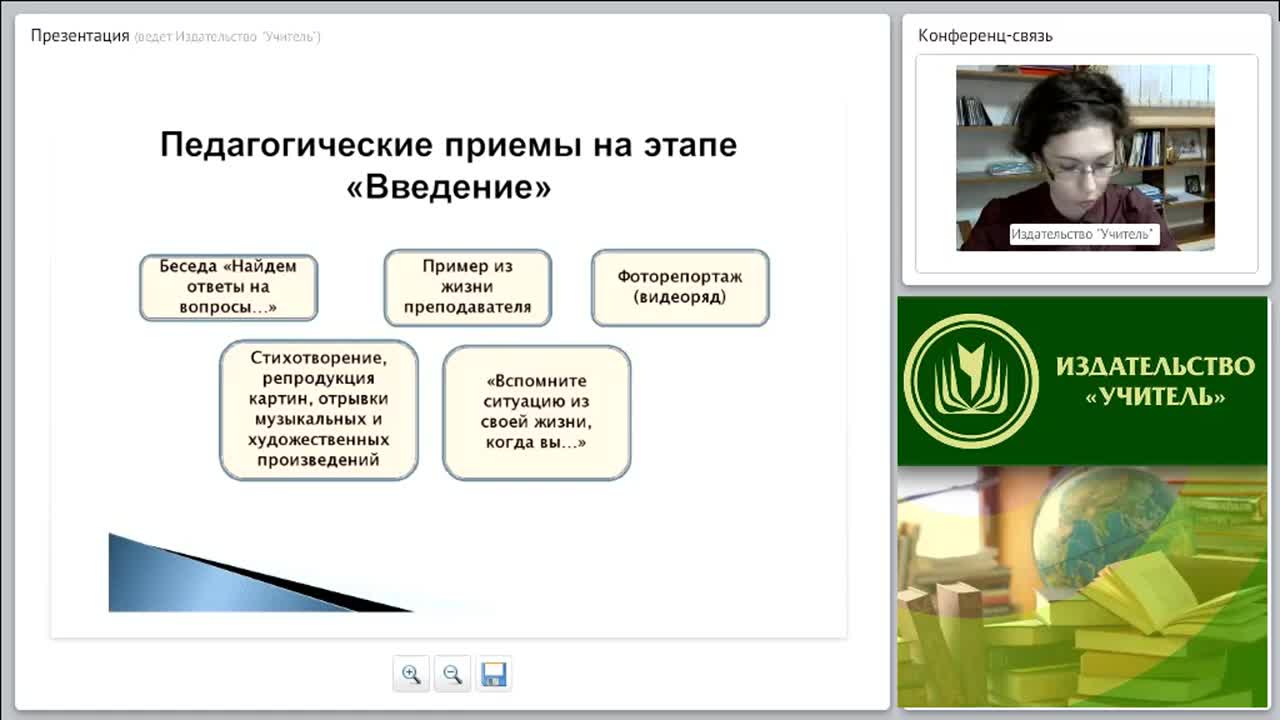The height and width of the screenshot is (720, 1280).
Task: Click the globe and books banner image
Action: [x=1083, y=587]
